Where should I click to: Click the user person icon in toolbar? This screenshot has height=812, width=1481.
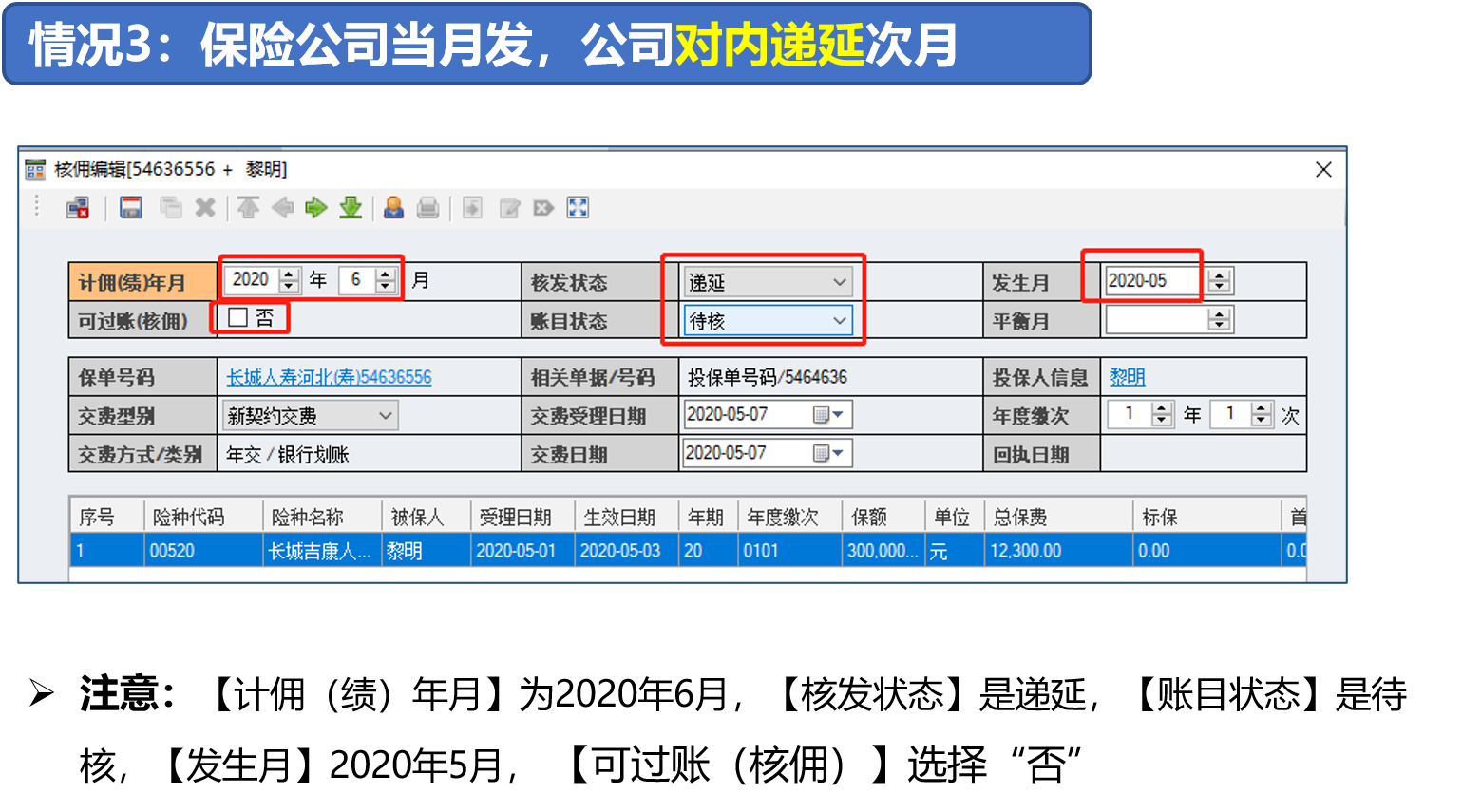tap(393, 207)
